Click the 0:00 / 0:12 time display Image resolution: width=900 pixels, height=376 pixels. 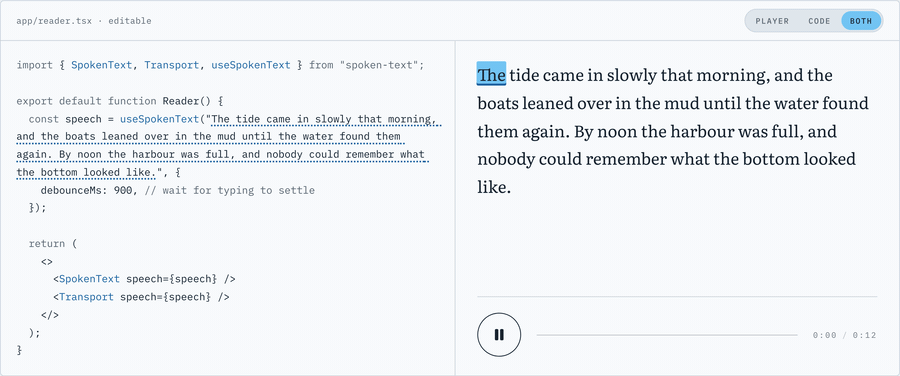[844, 335]
